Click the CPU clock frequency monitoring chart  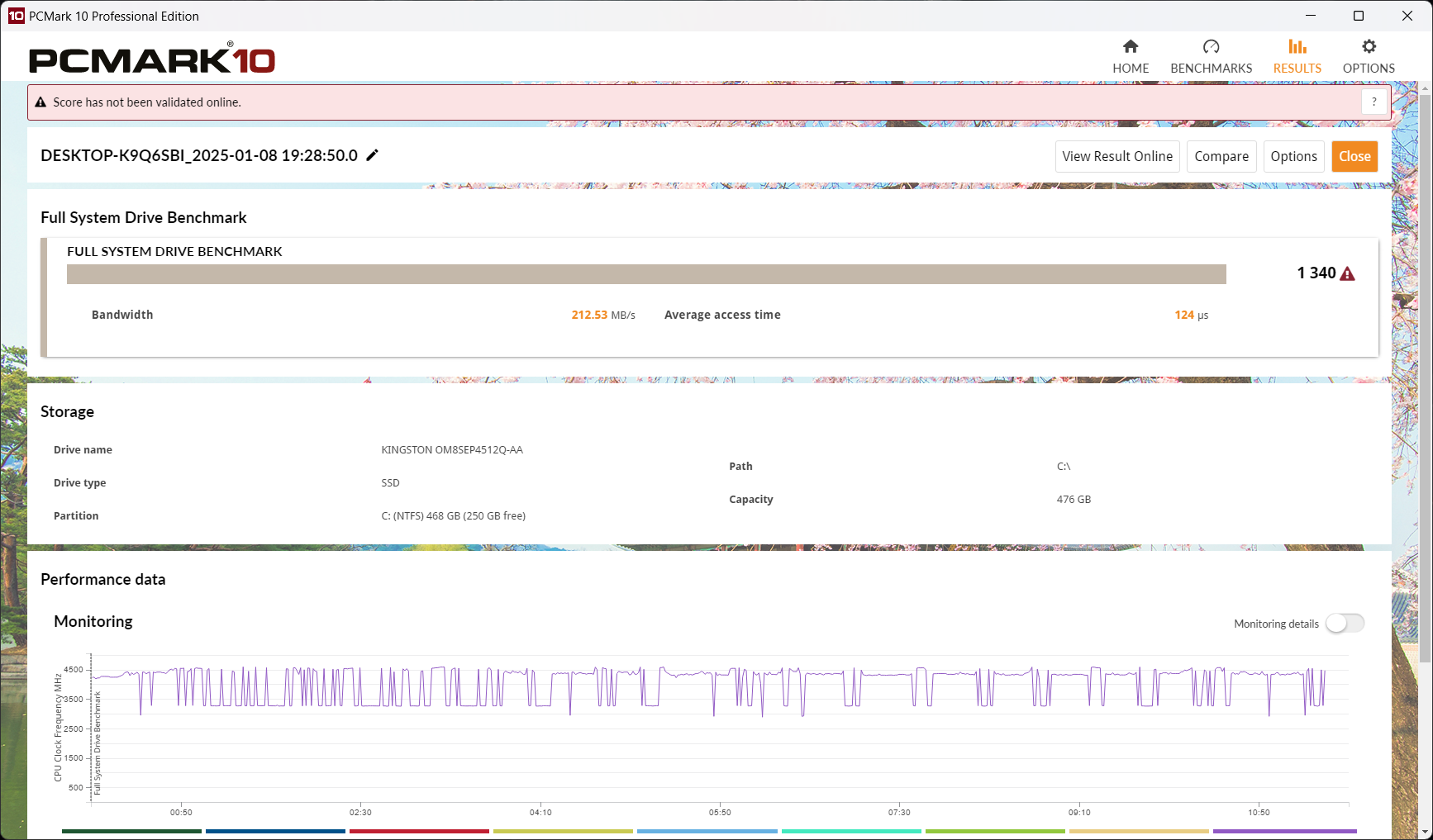tap(719, 727)
